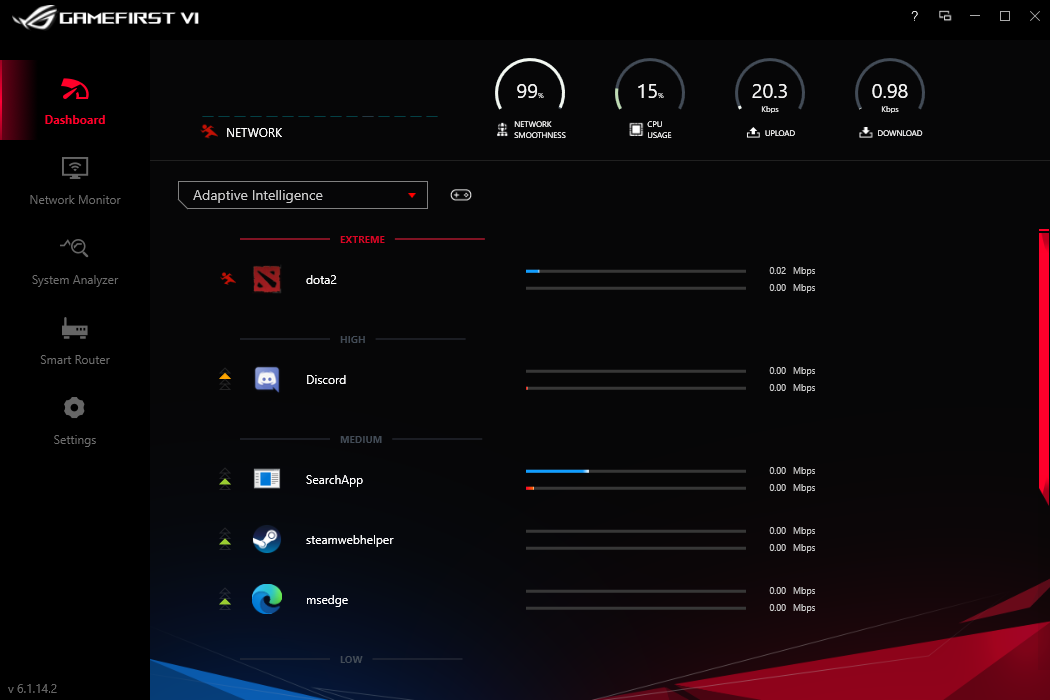This screenshot has width=1050, height=700.
Task: Click the network smoothness icon
Action: [502, 130]
